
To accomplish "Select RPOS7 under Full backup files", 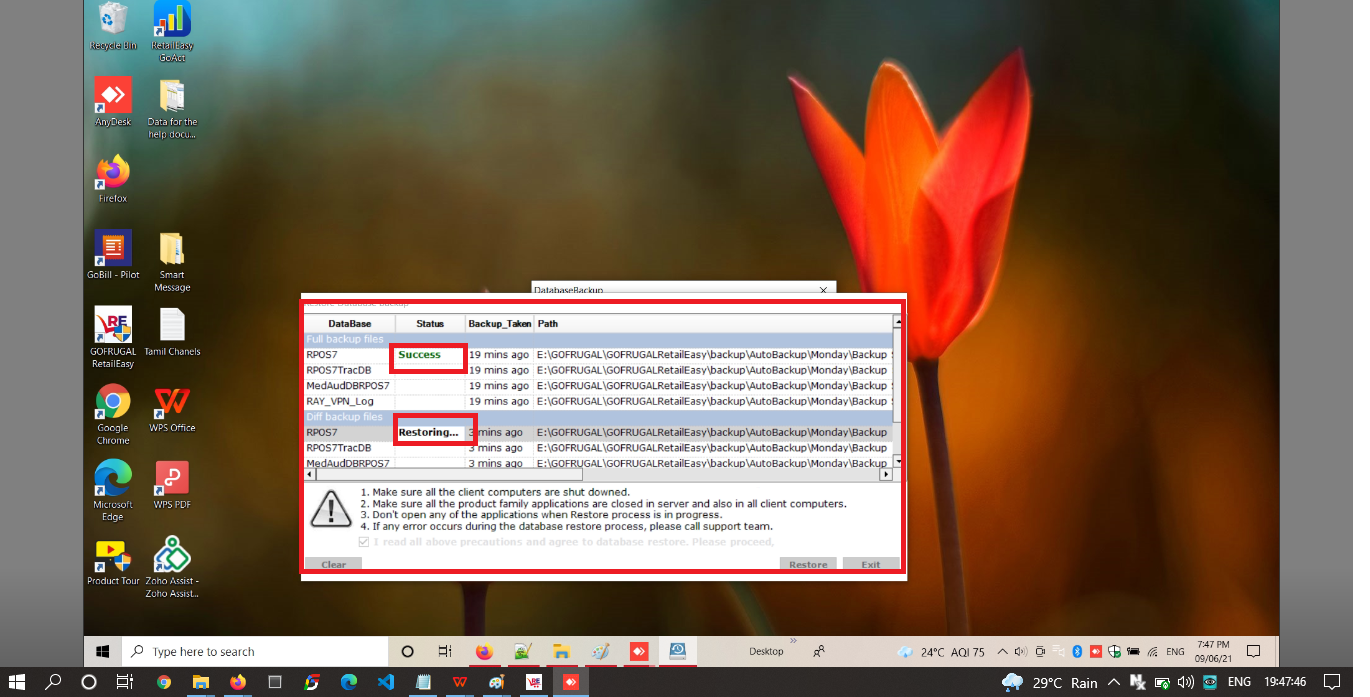I will [598, 354].
